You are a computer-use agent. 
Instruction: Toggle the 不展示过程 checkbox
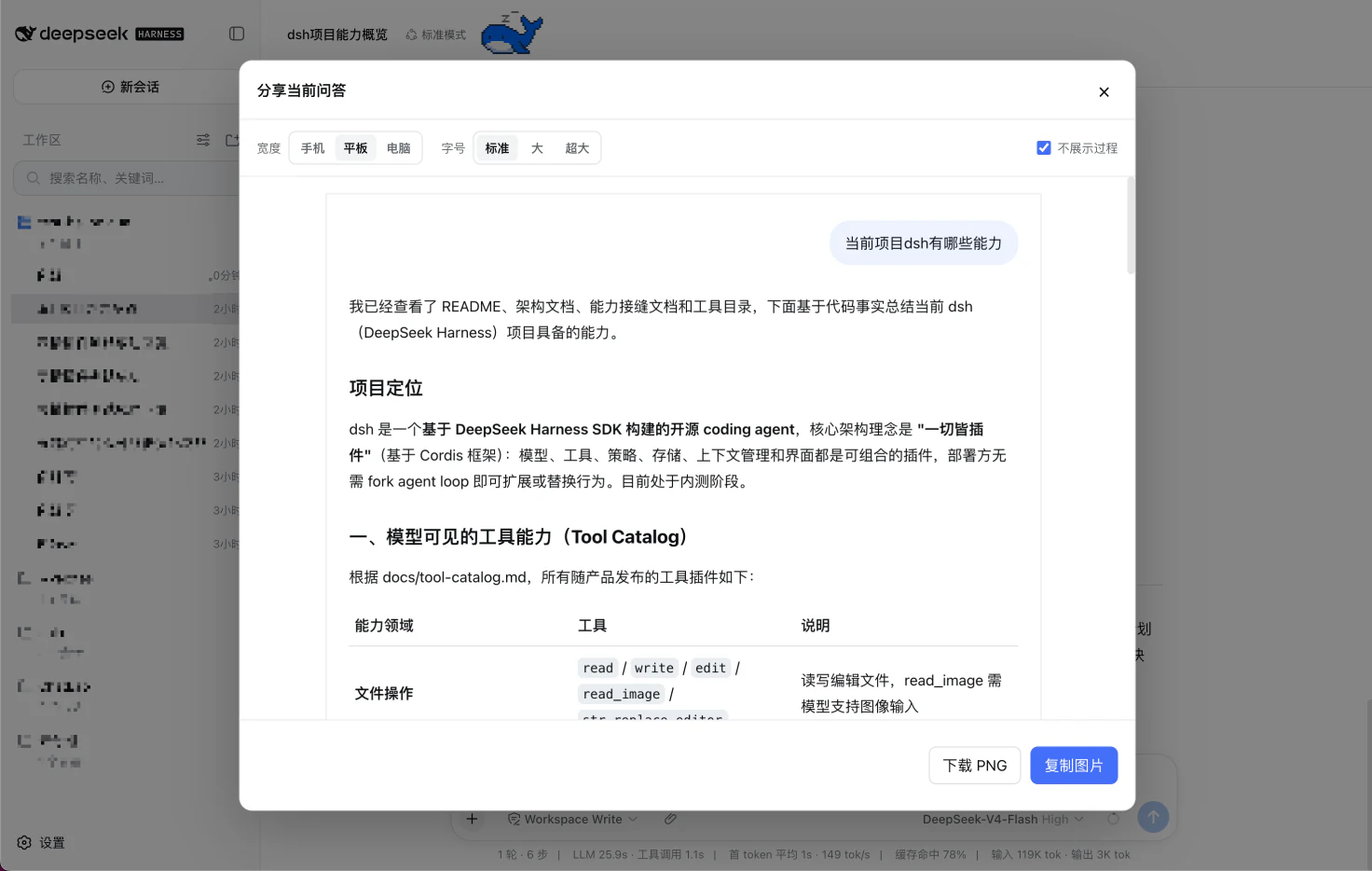1044,147
